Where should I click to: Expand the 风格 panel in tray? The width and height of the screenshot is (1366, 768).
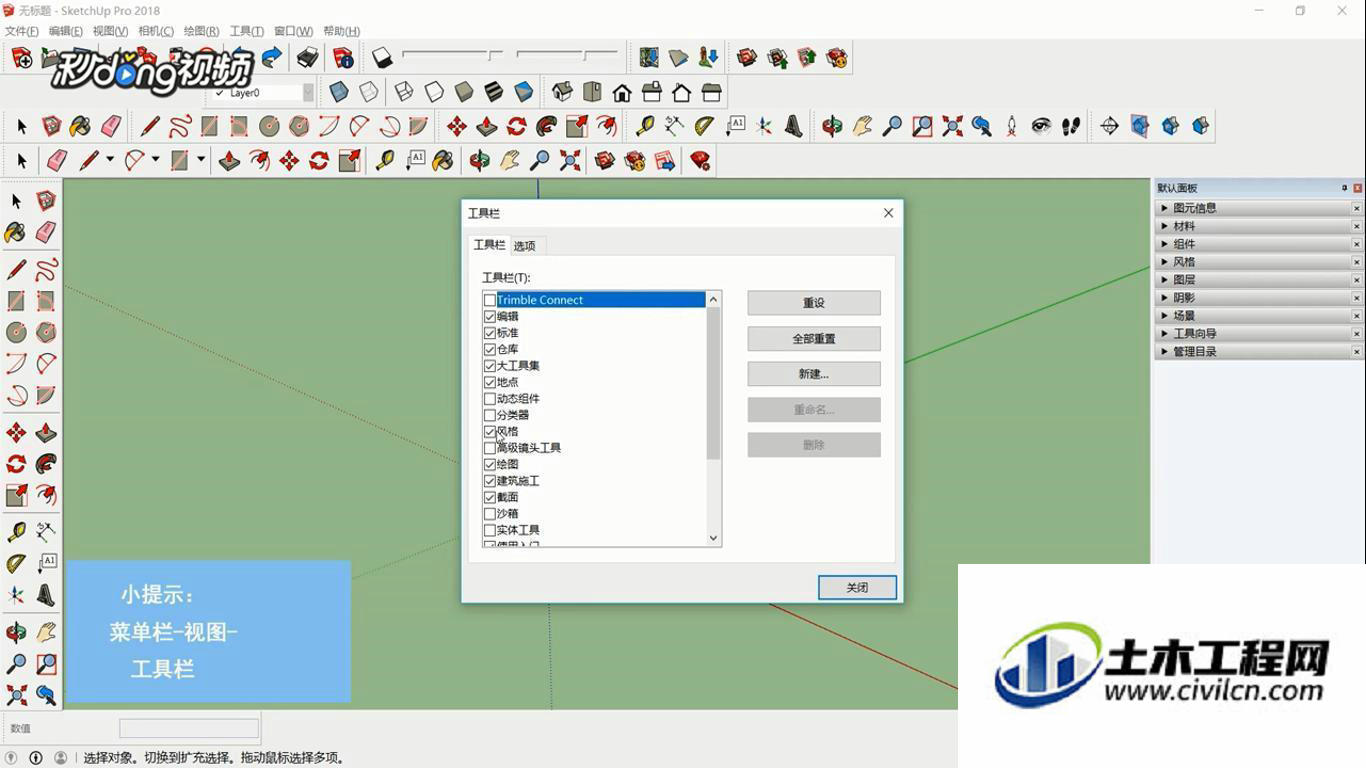pyautogui.click(x=1164, y=262)
